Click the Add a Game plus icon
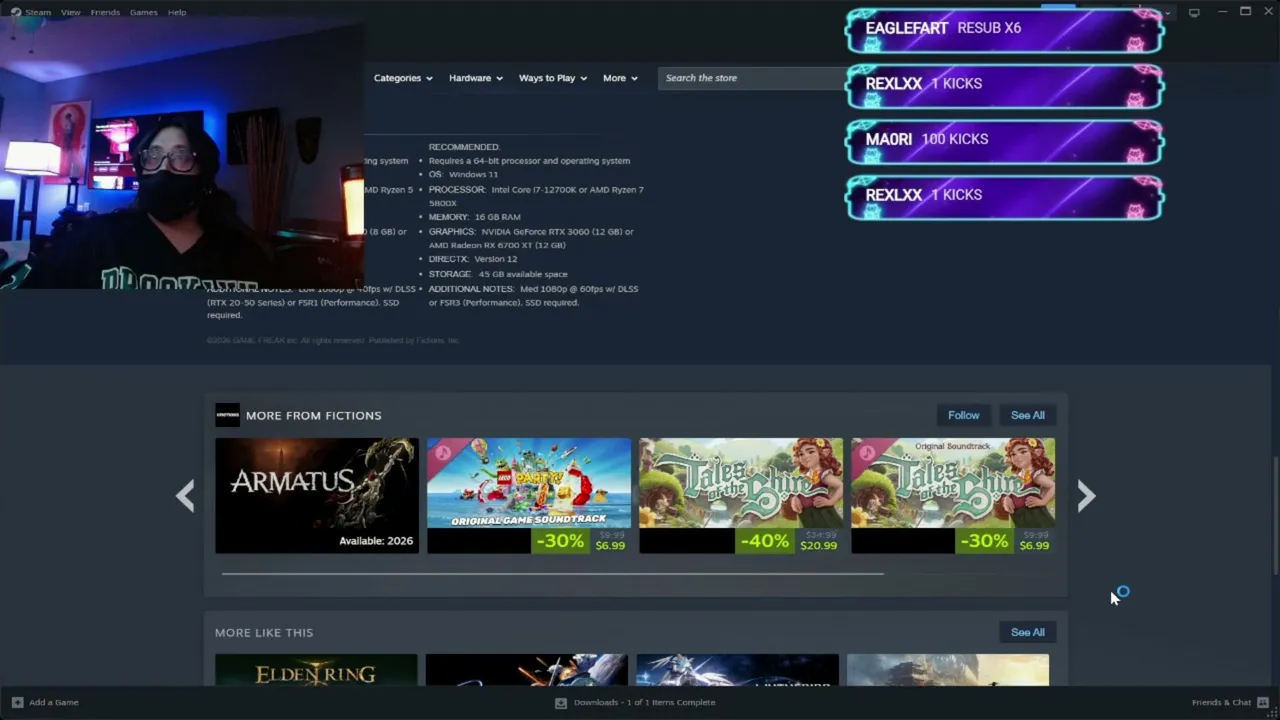Screen dimensions: 1280x720 17,702
